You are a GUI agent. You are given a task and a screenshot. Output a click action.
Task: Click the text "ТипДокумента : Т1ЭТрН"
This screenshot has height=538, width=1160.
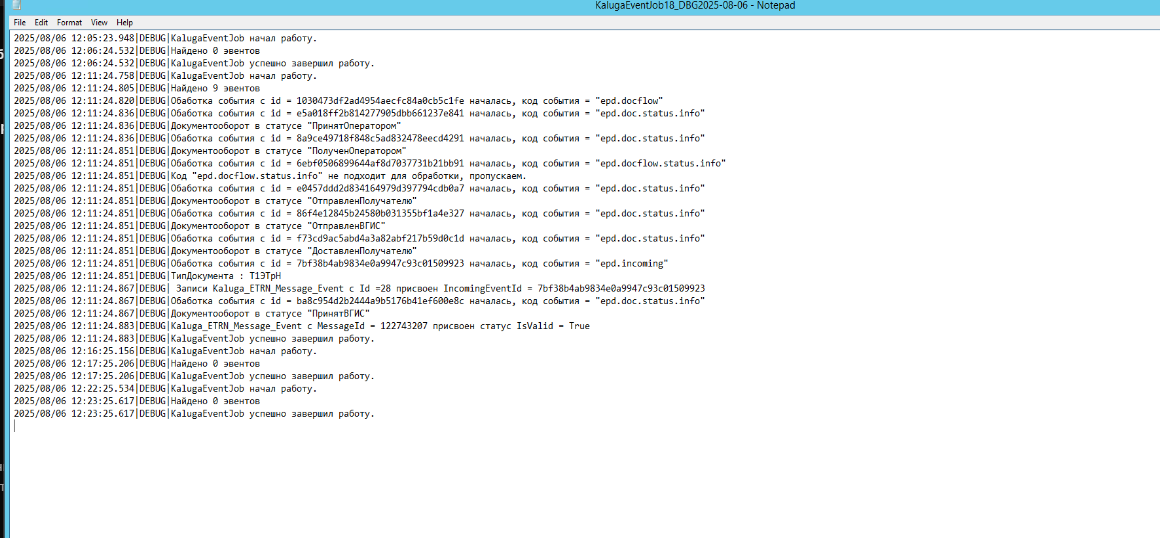click(x=226, y=275)
